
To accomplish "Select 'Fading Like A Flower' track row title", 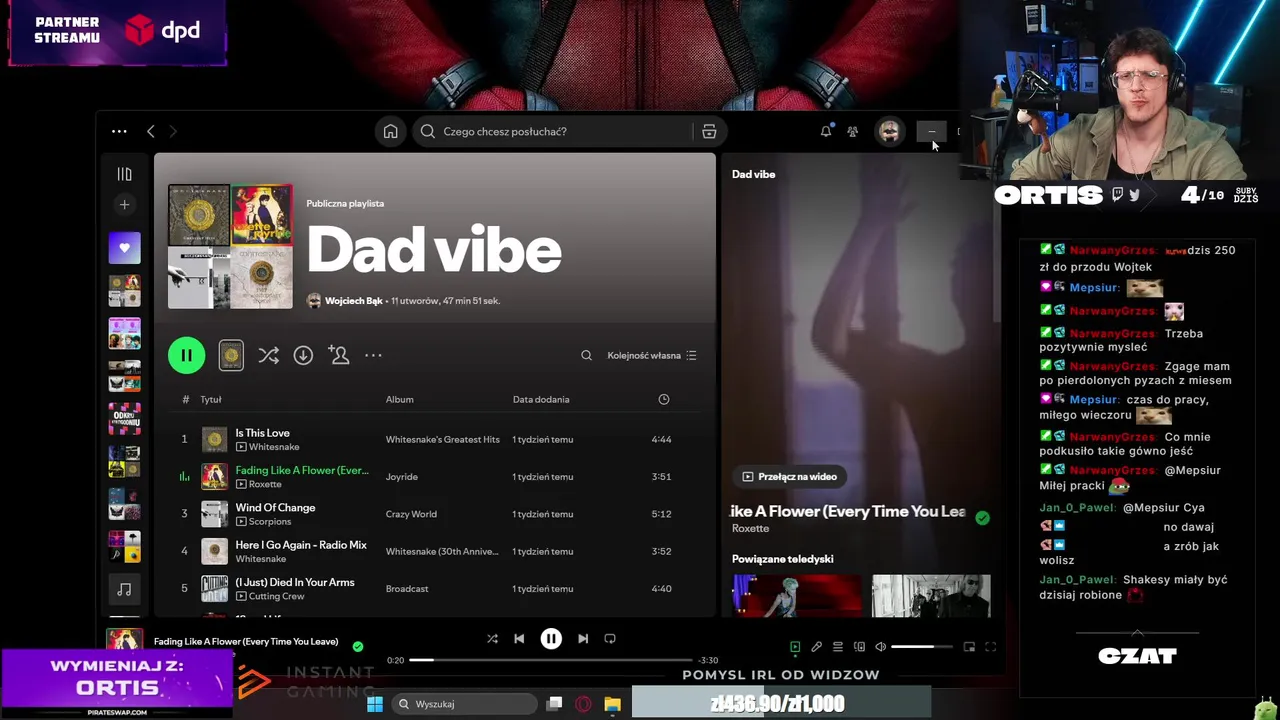I will pyautogui.click(x=302, y=470).
